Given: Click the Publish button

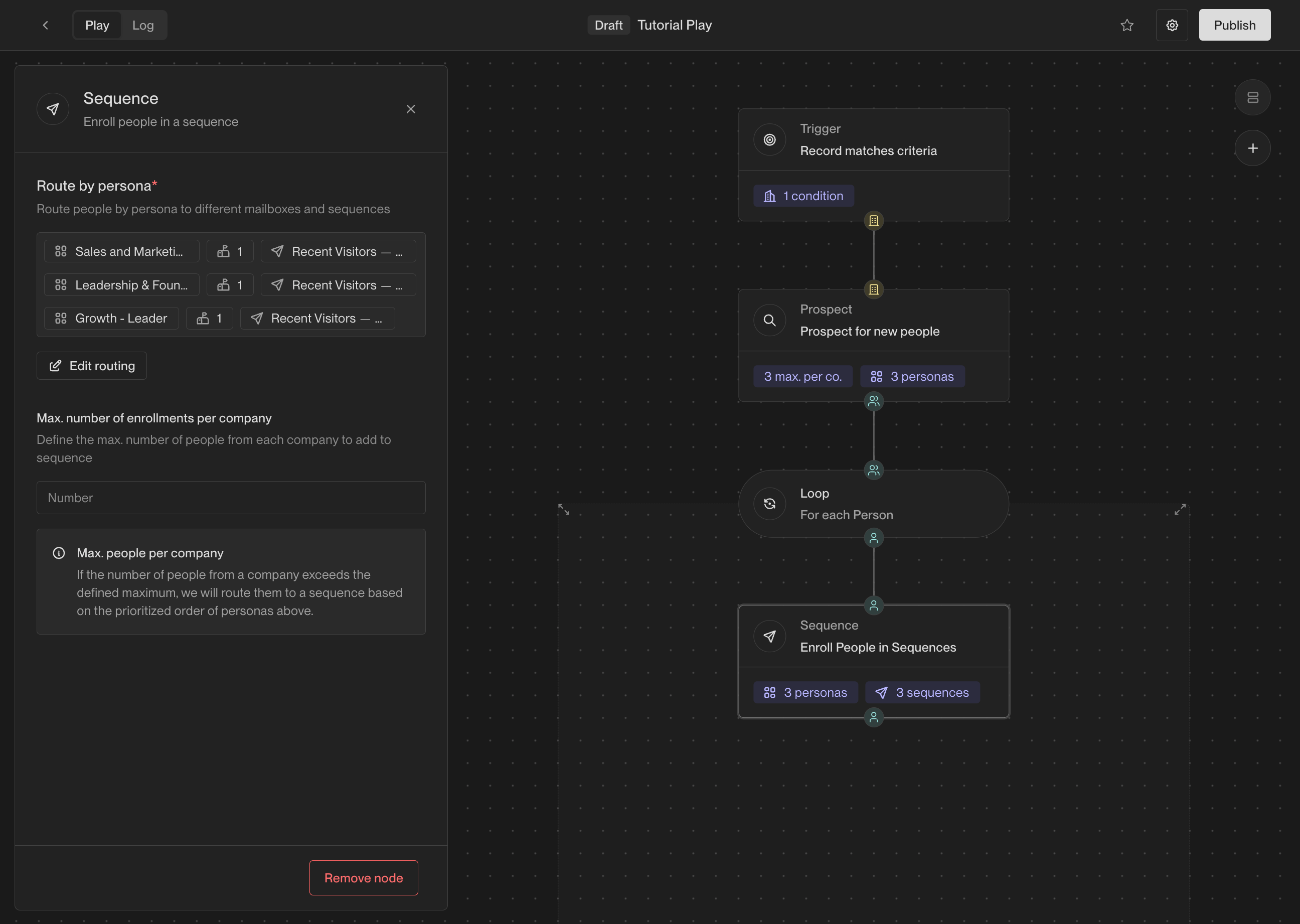Looking at the screenshot, I should click(1234, 25).
